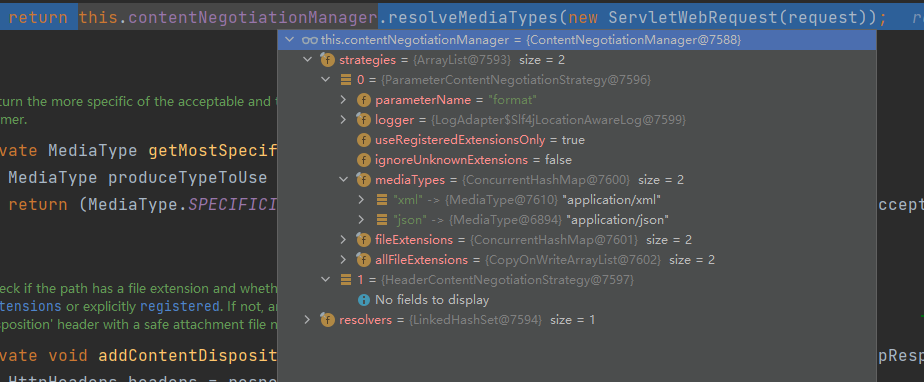Collapse strategy 0 ParameterContentNegotiationStrategy node

326,80
